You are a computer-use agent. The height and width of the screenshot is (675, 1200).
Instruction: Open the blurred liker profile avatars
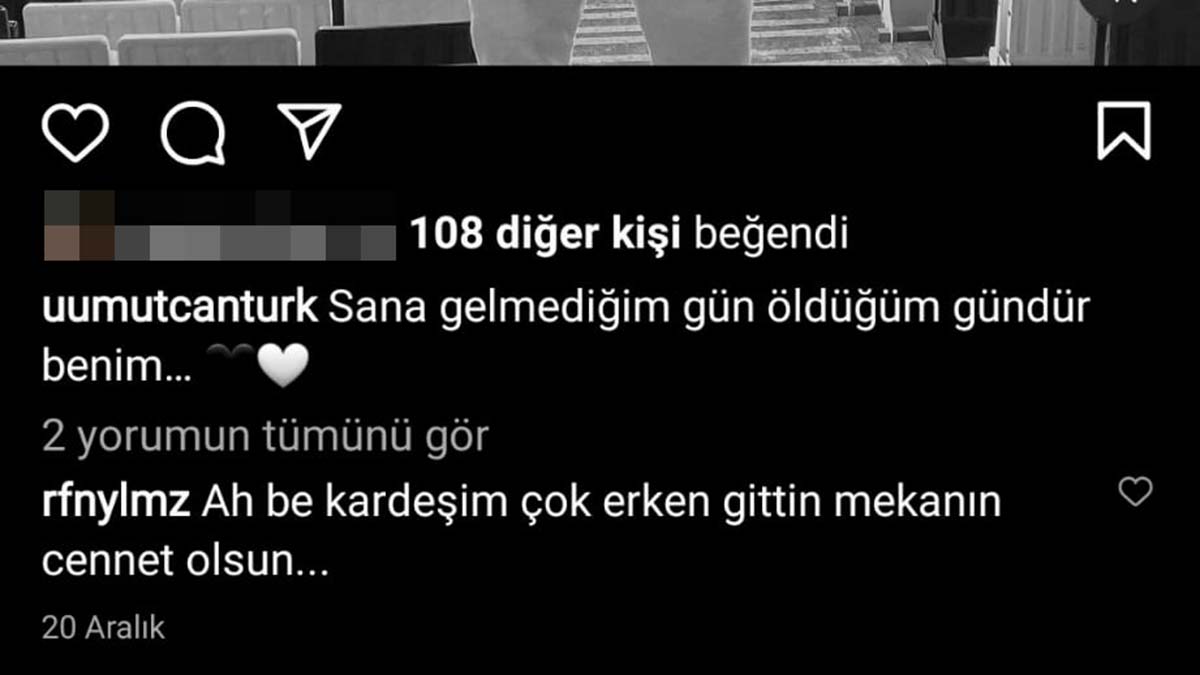pyautogui.click(x=80, y=226)
